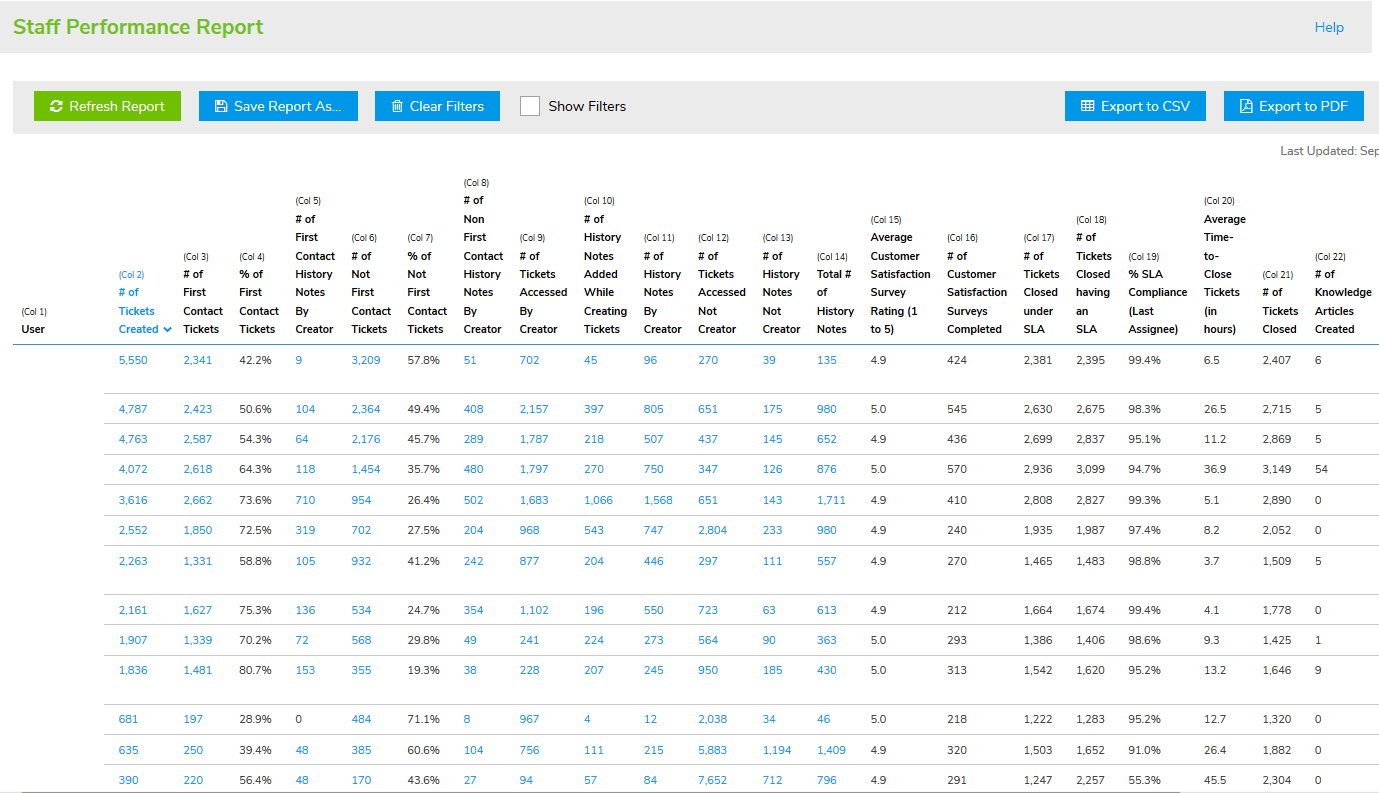Screen dimensions: 1379x793
Task: Click the refresh arrows icon
Action: 56,106
